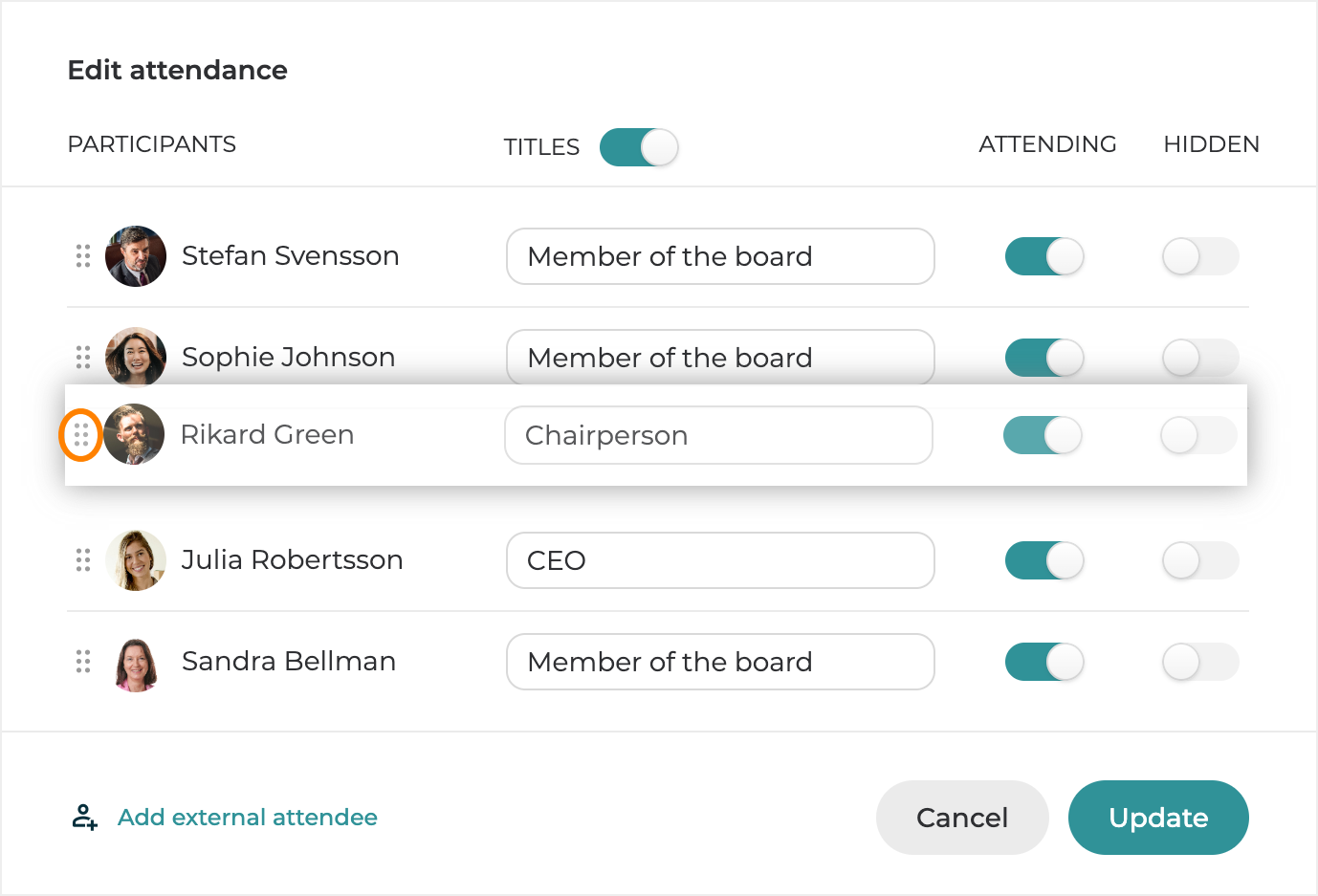Hide Sophie Johnson using hidden toggle
The image size is (1318, 896).
[x=1200, y=358]
